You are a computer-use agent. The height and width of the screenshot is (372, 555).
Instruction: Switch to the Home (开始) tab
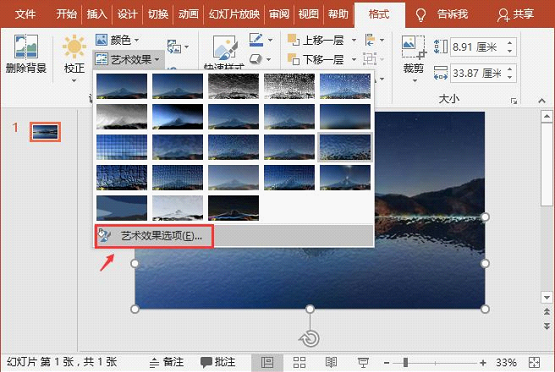66,14
